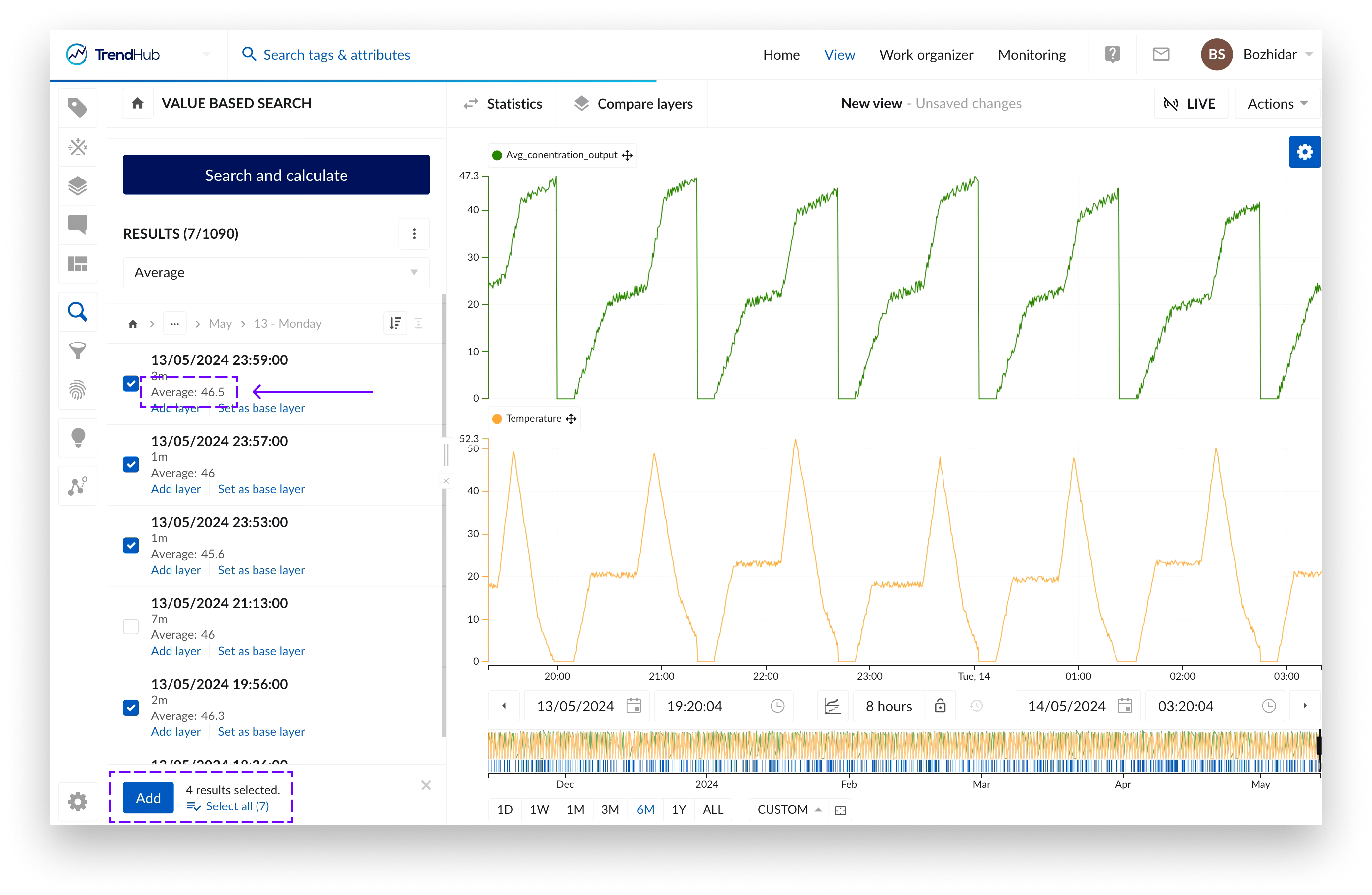Uncheck the 13/05/2024 23:59:00 result
Screen dimensions: 1372x895
131,383
